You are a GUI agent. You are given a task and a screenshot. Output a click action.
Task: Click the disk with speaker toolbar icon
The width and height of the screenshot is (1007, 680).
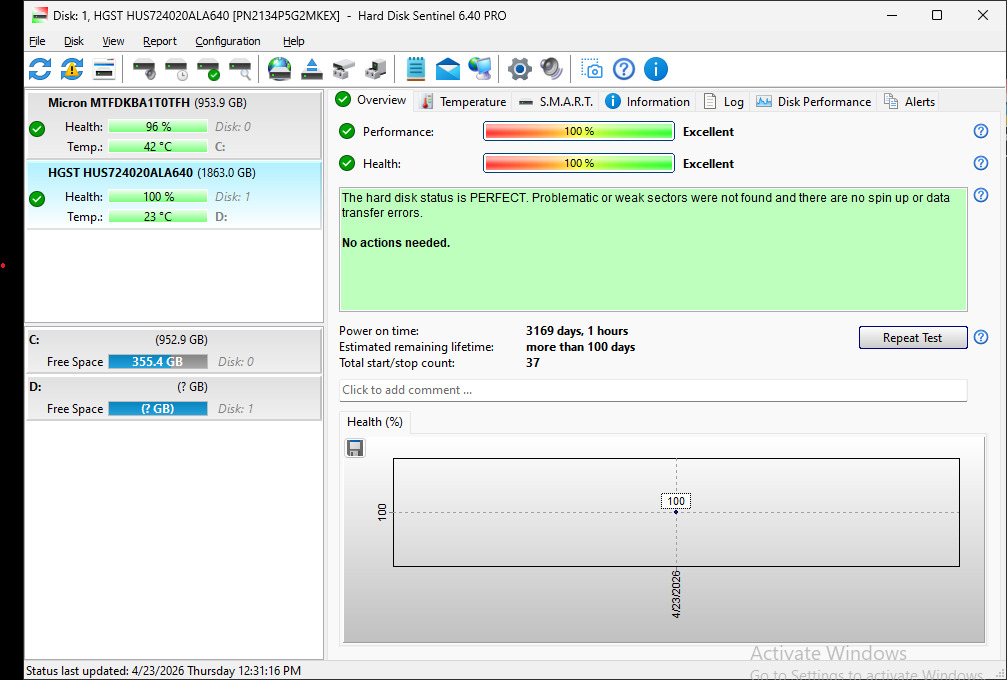coord(144,69)
